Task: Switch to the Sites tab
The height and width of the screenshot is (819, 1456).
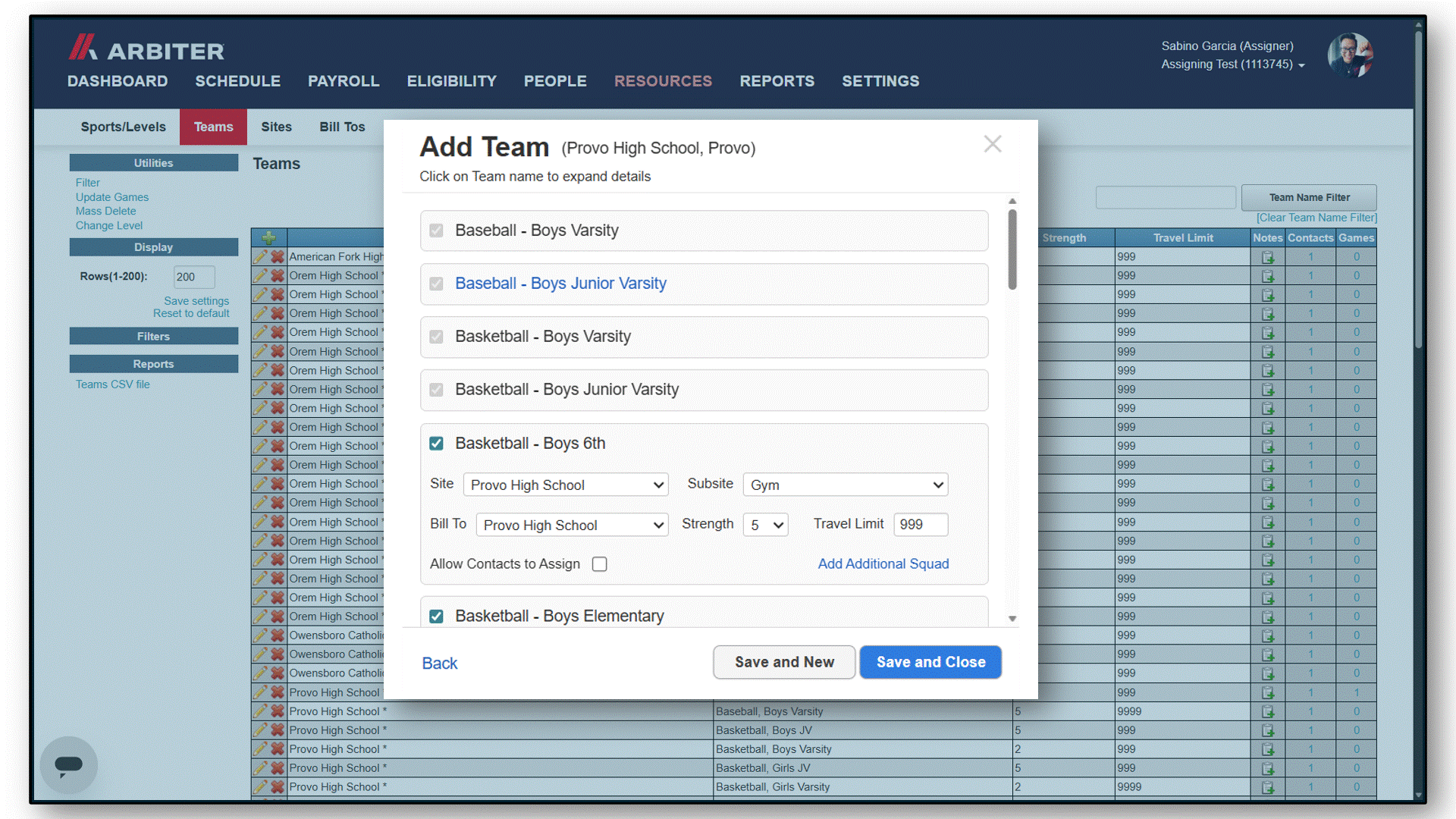Action: click(x=276, y=127)
